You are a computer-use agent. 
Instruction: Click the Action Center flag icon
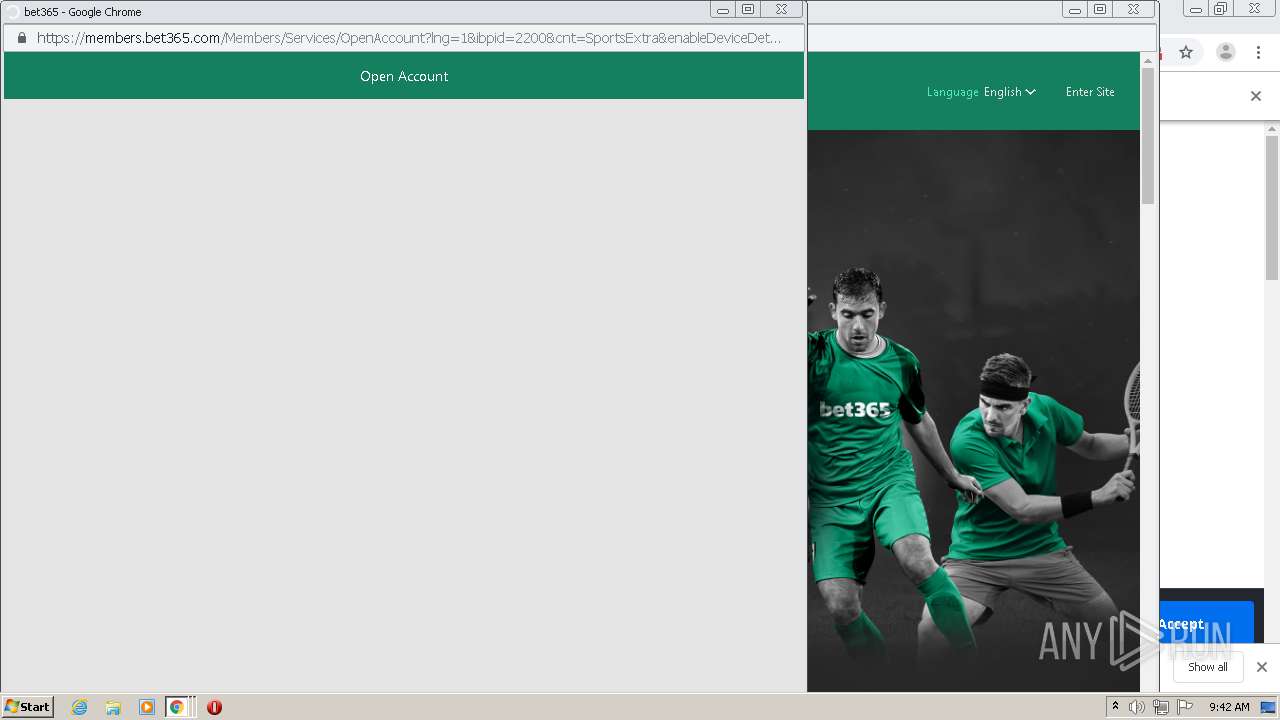point(1185,707)
